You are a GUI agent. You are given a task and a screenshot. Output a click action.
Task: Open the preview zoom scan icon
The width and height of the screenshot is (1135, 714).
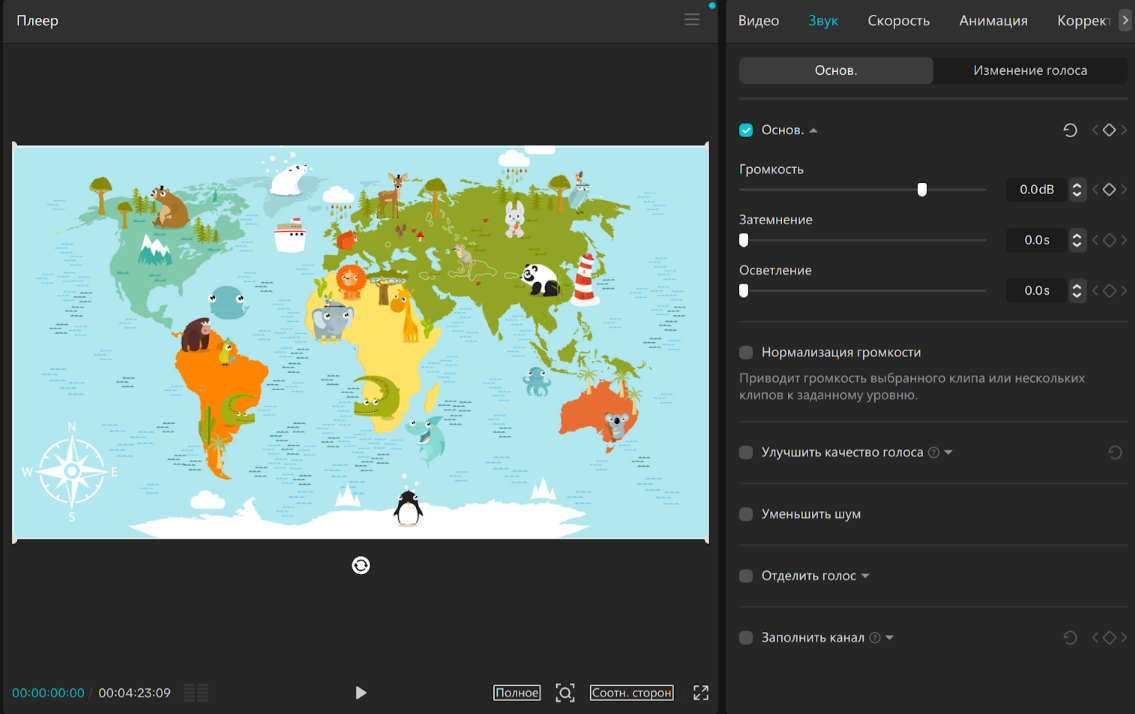pos(565,693)
